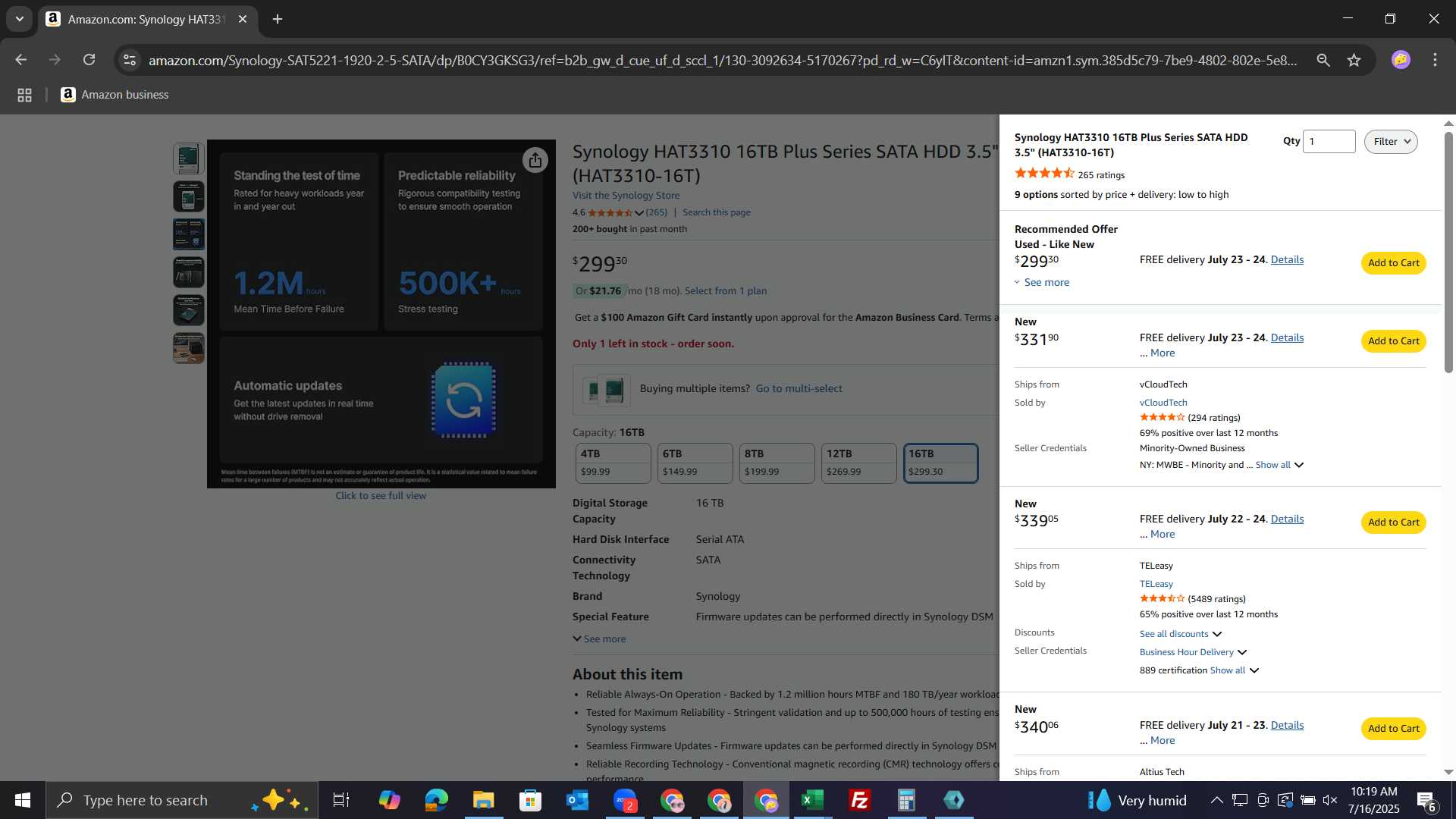Open Details for July 22 - 24 delivery
This screenshot has width=1456, height=819.
coord(1287,519)
